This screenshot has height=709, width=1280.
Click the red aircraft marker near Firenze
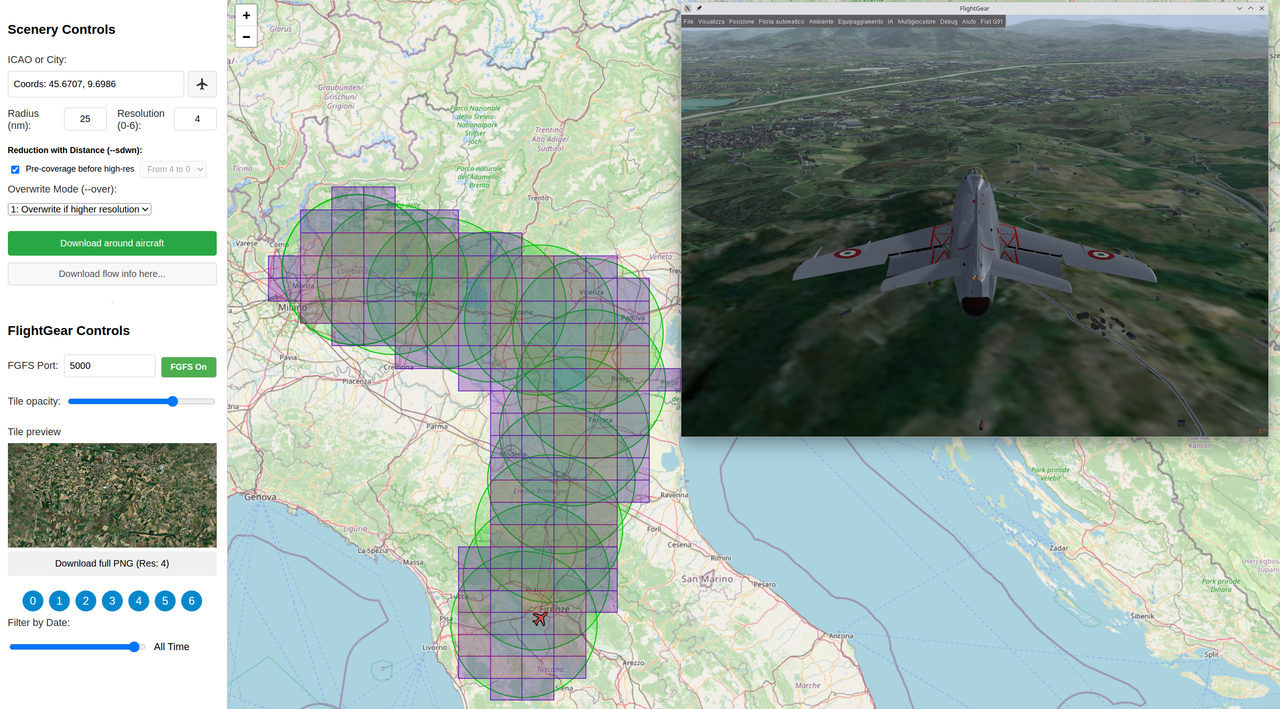pos(540,619)
